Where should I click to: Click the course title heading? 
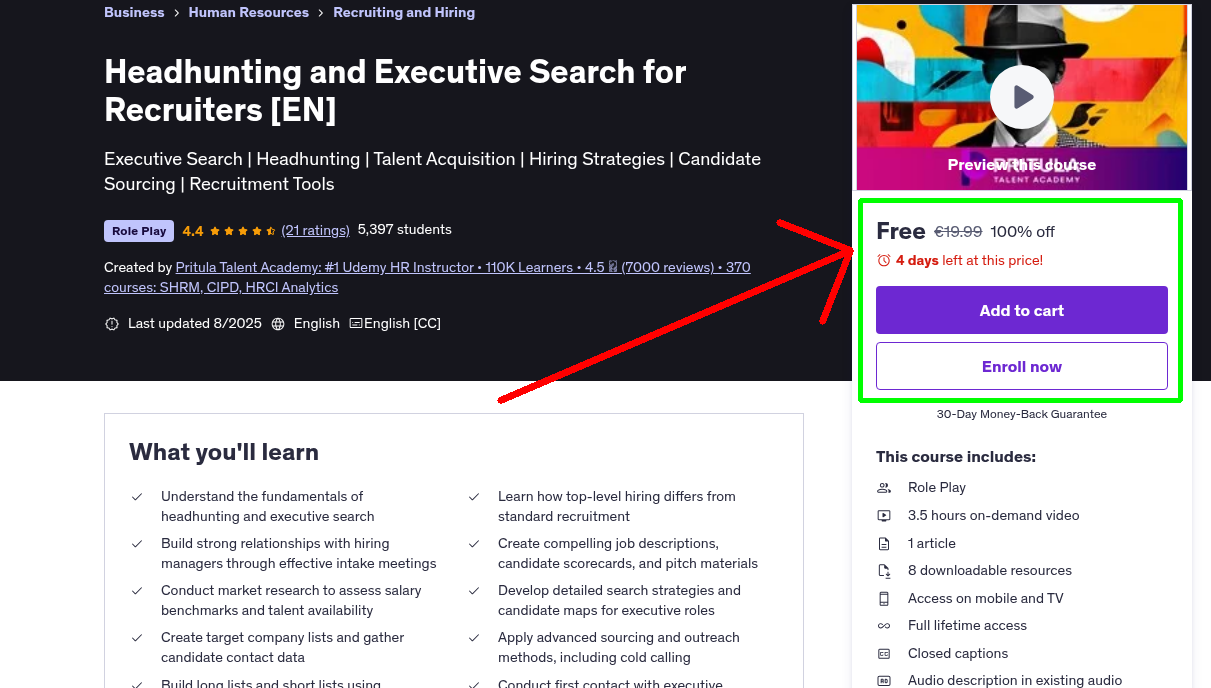click(x=395, y=90)
